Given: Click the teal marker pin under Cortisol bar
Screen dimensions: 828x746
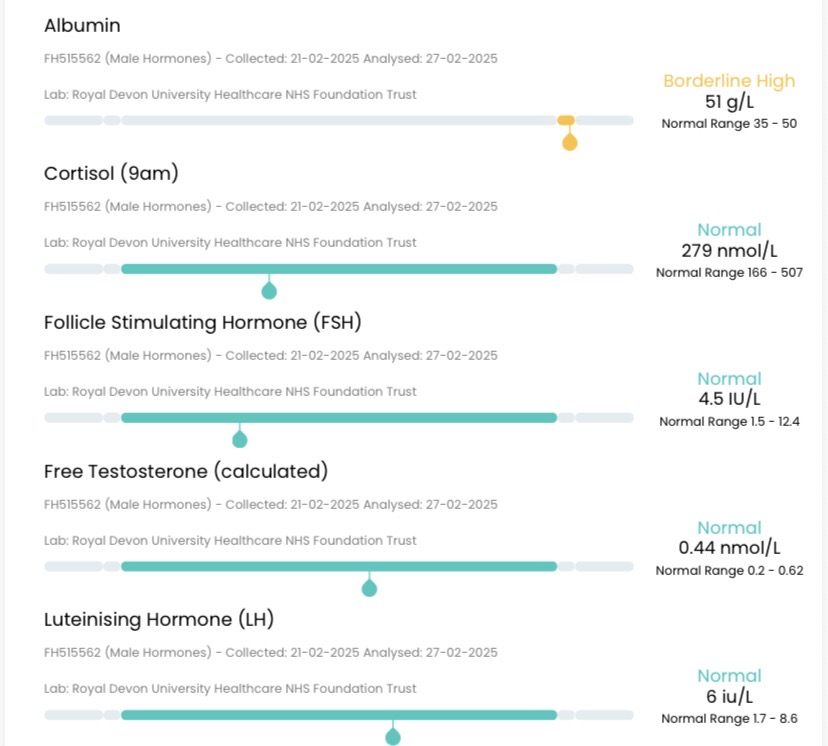Looking at the screenshot, I should 269,290.
